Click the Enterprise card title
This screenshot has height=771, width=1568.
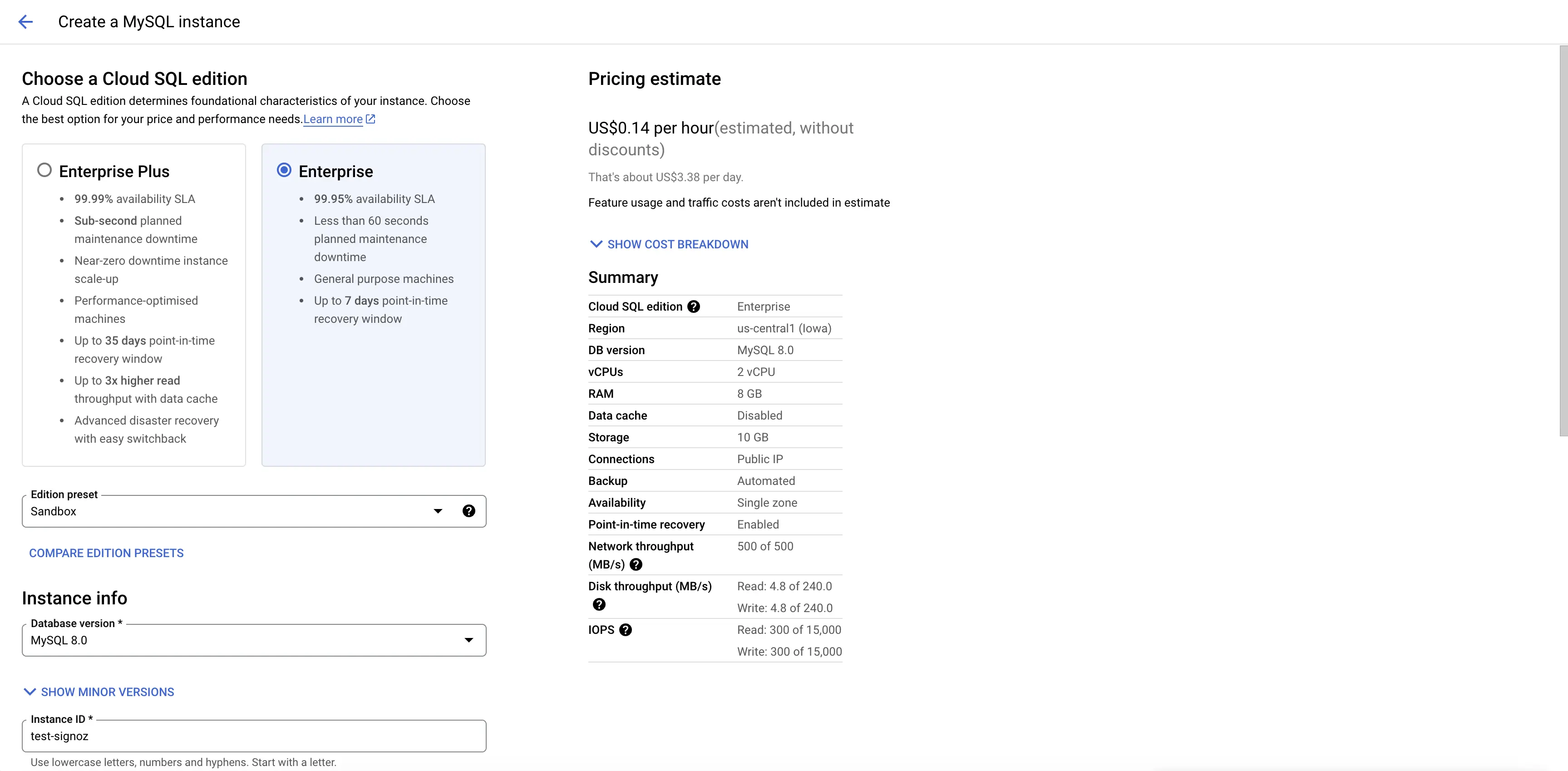pyautogui.click(x=336, y=171)
